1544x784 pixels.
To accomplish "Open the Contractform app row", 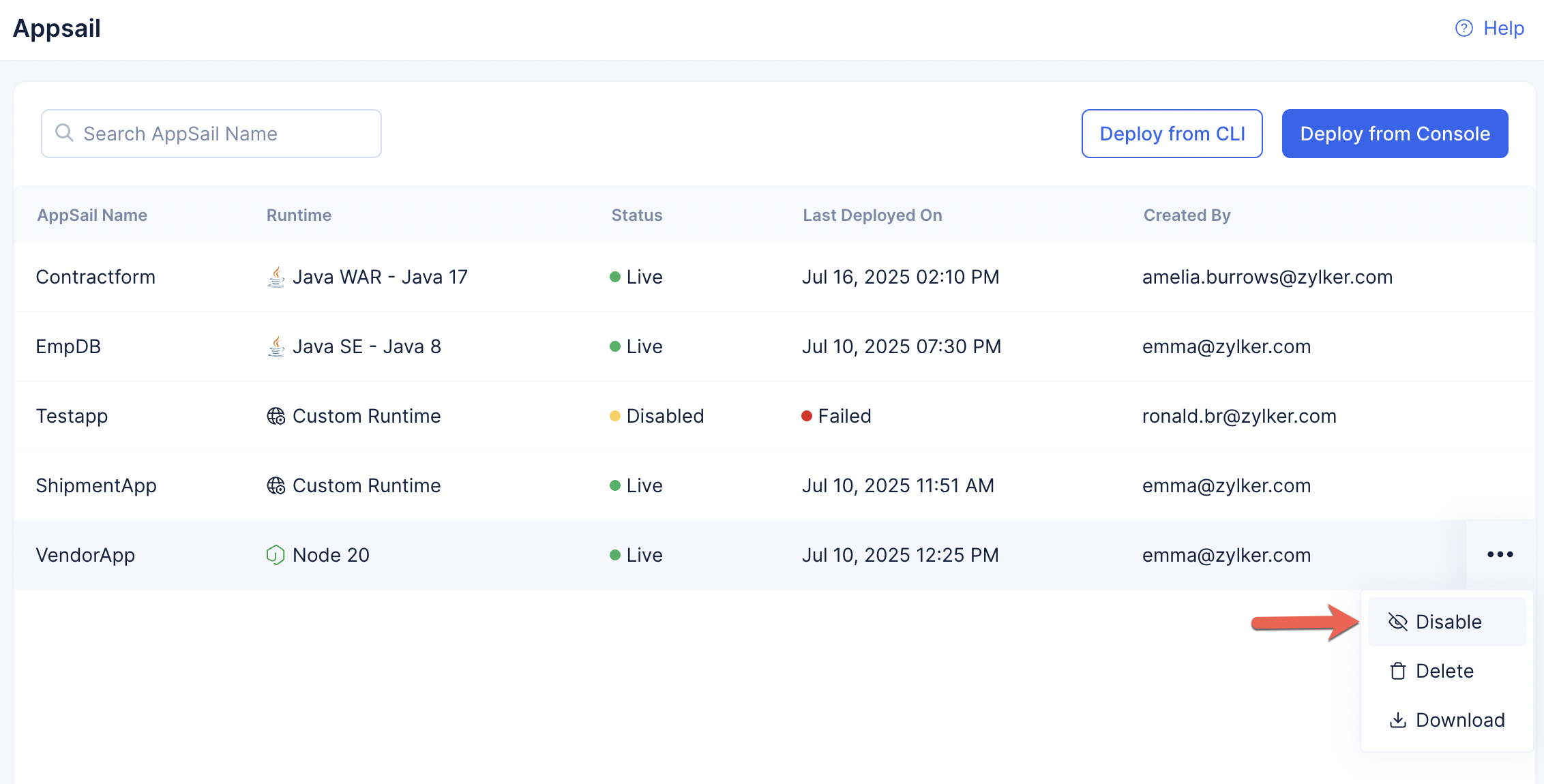I will pos(95,277).
